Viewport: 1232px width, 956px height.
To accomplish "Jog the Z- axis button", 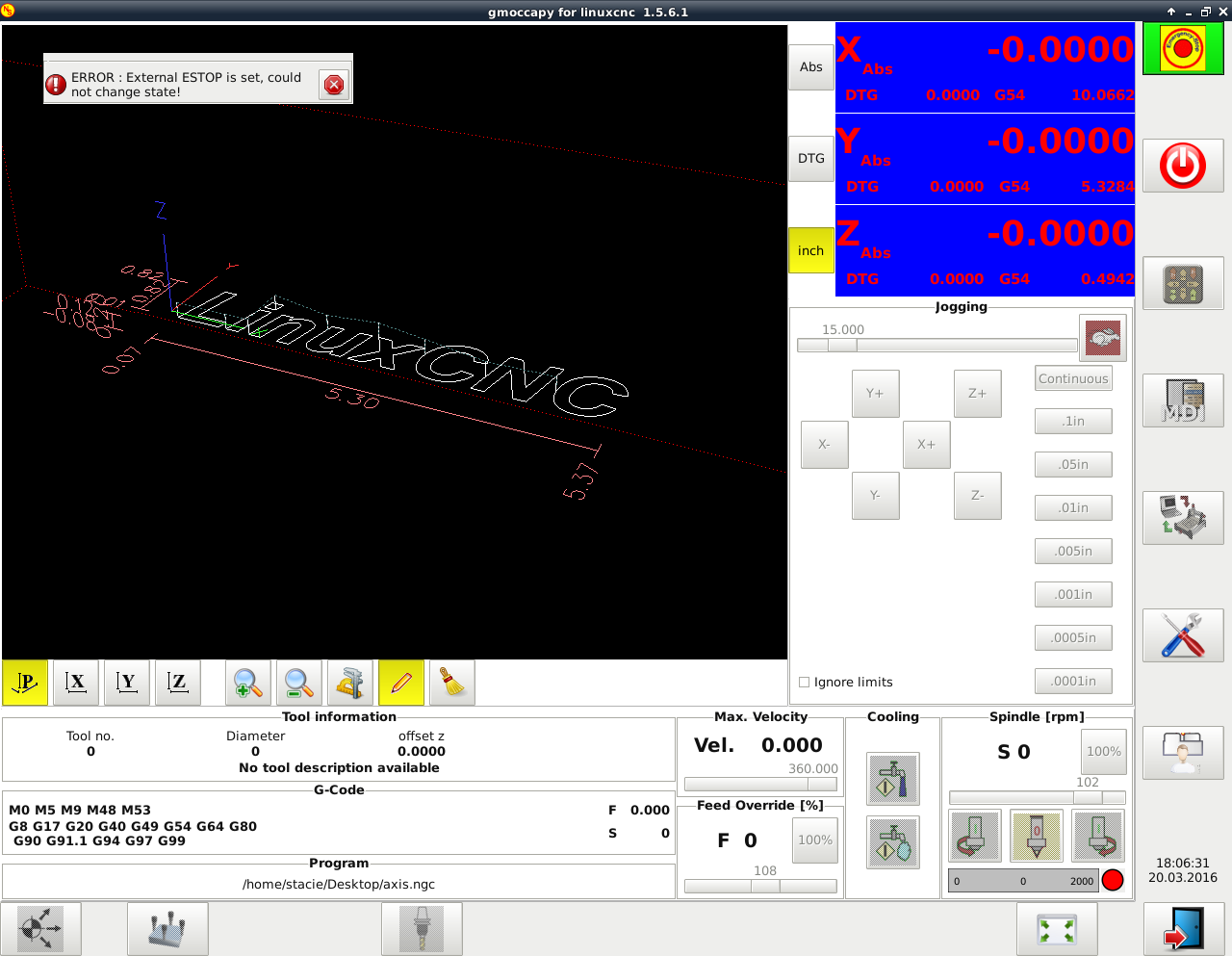I will pos(978,496).
